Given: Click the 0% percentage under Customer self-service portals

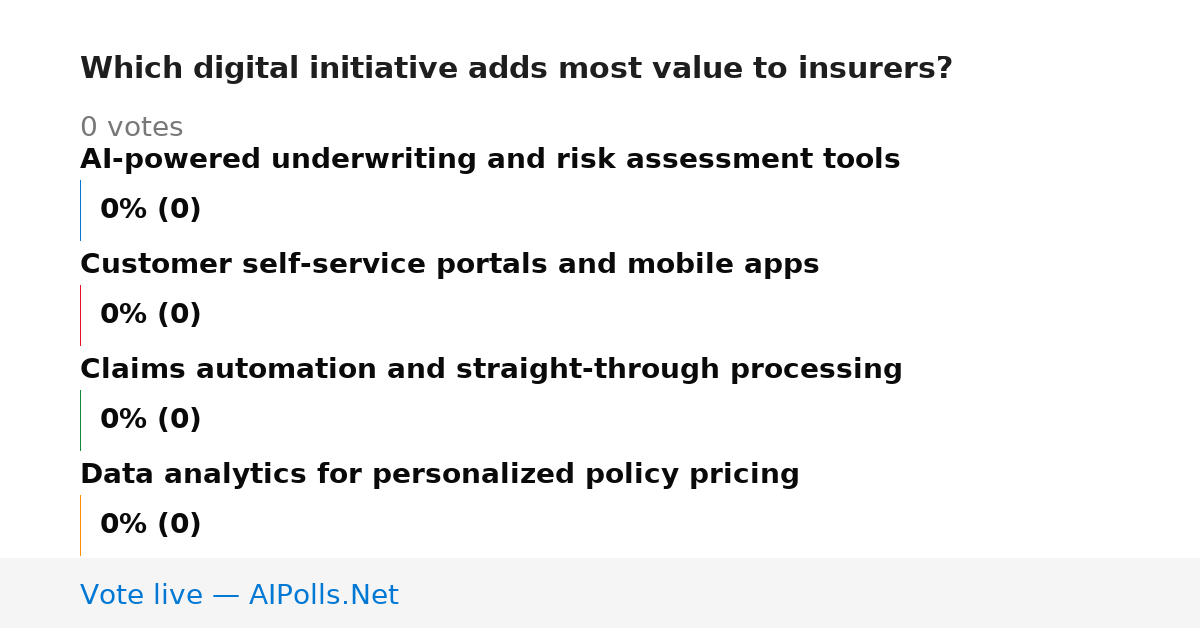Looking at the screenshot, I should coord(124,315).
